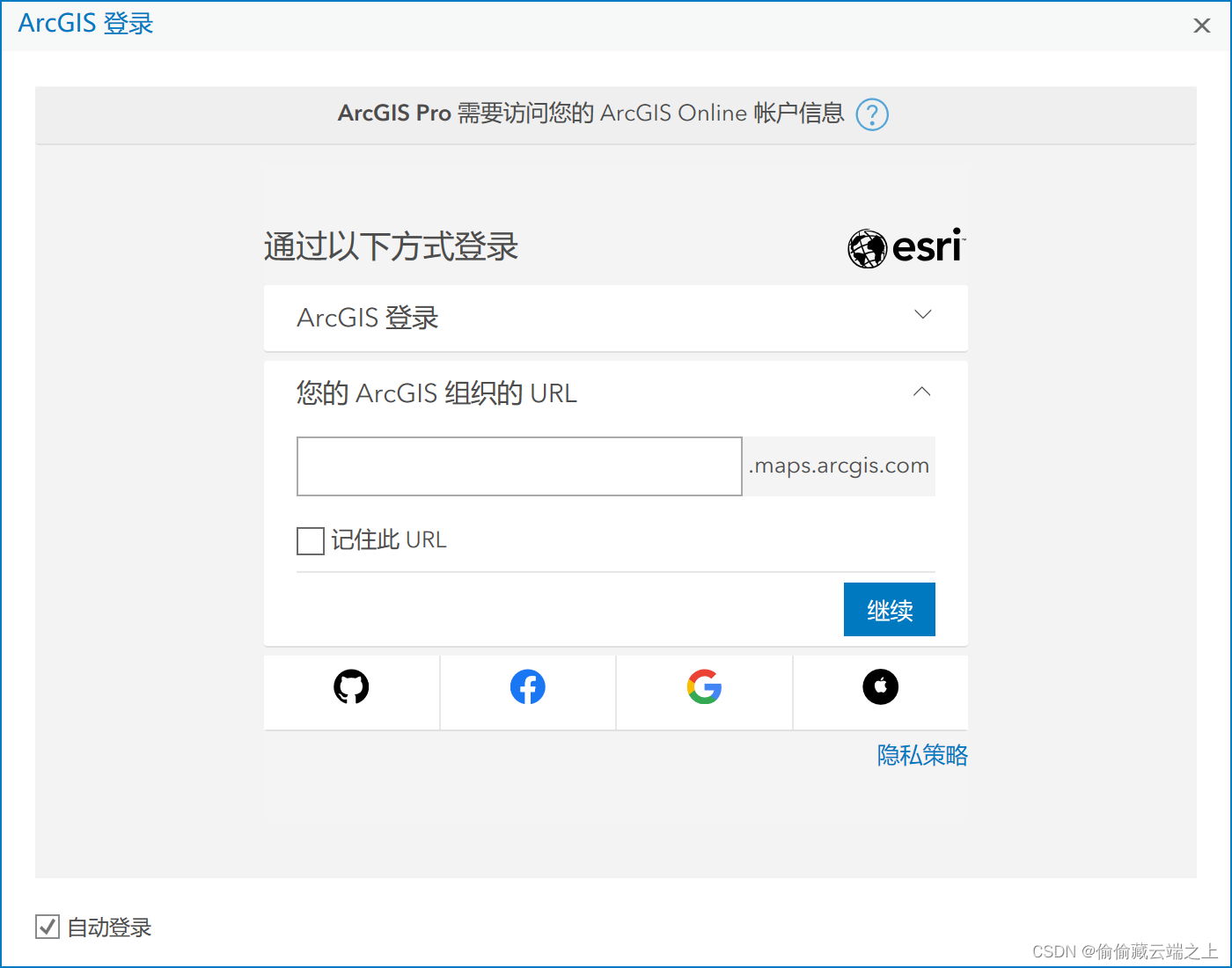Sign in using the GitHub icon
1232x968 pixels.
351,687
